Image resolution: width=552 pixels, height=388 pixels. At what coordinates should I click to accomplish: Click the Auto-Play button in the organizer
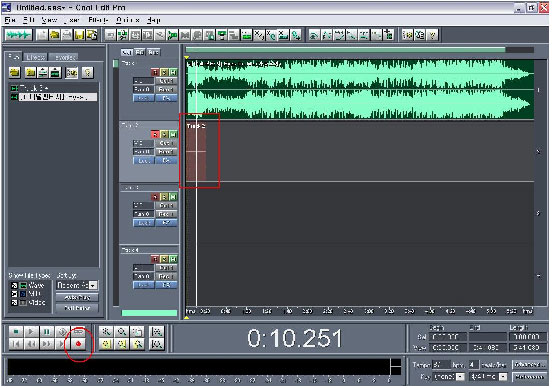(x=77, y=298)
